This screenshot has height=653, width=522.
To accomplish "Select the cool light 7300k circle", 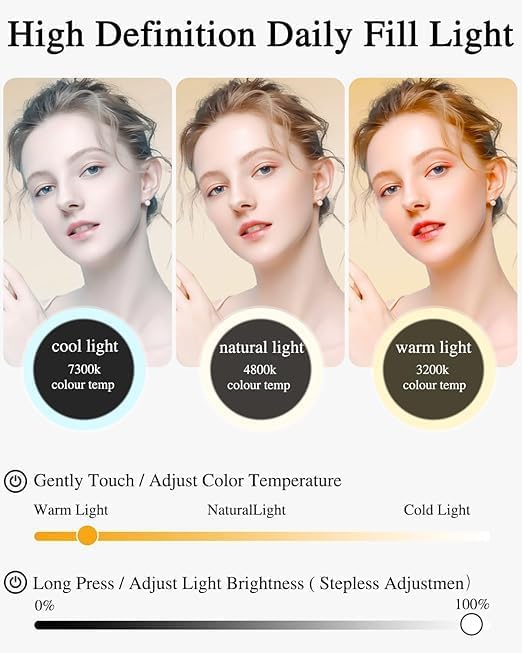I will 84,369.
